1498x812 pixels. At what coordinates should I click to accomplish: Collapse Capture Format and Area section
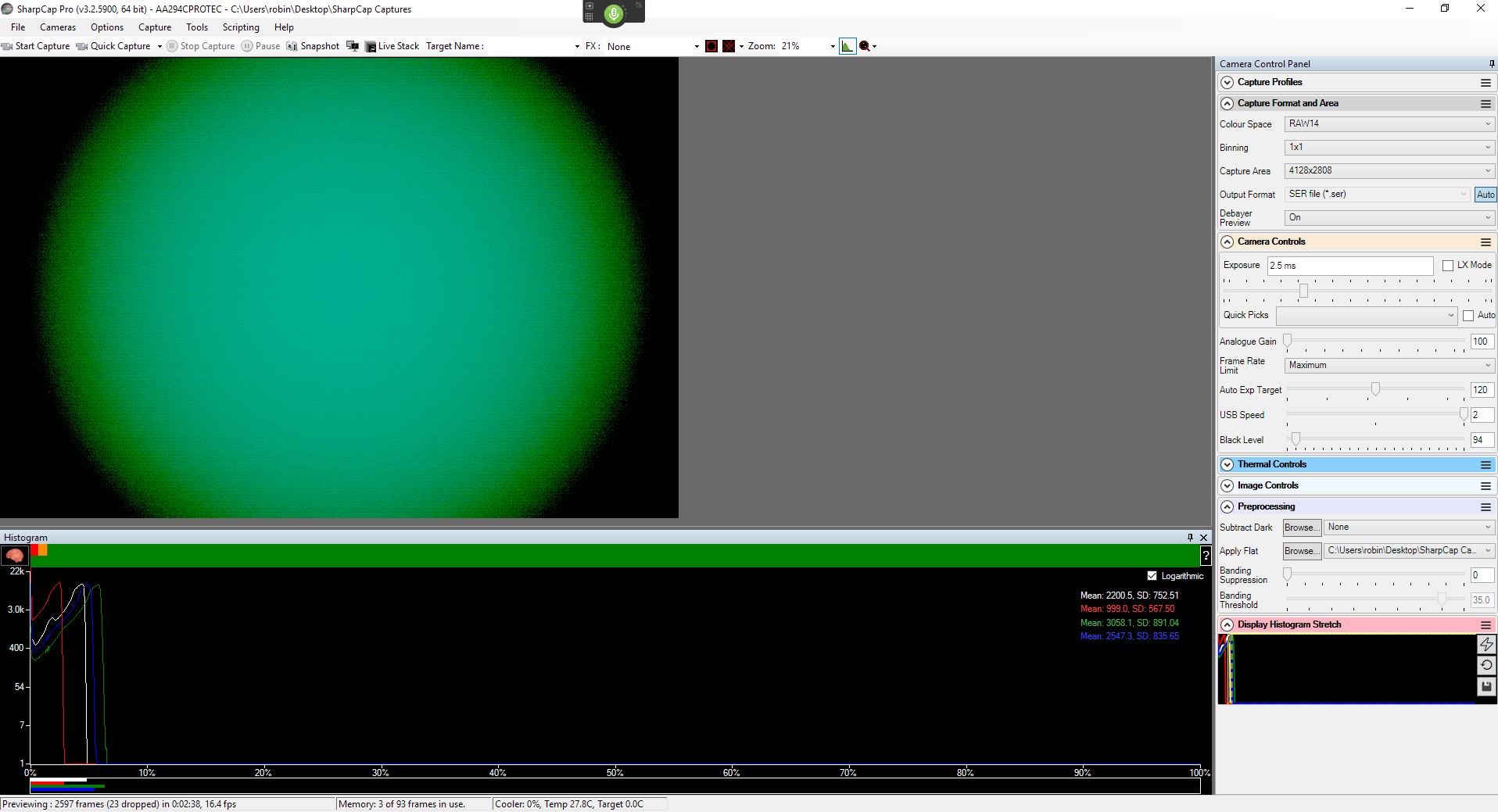tap(1227, 103)
